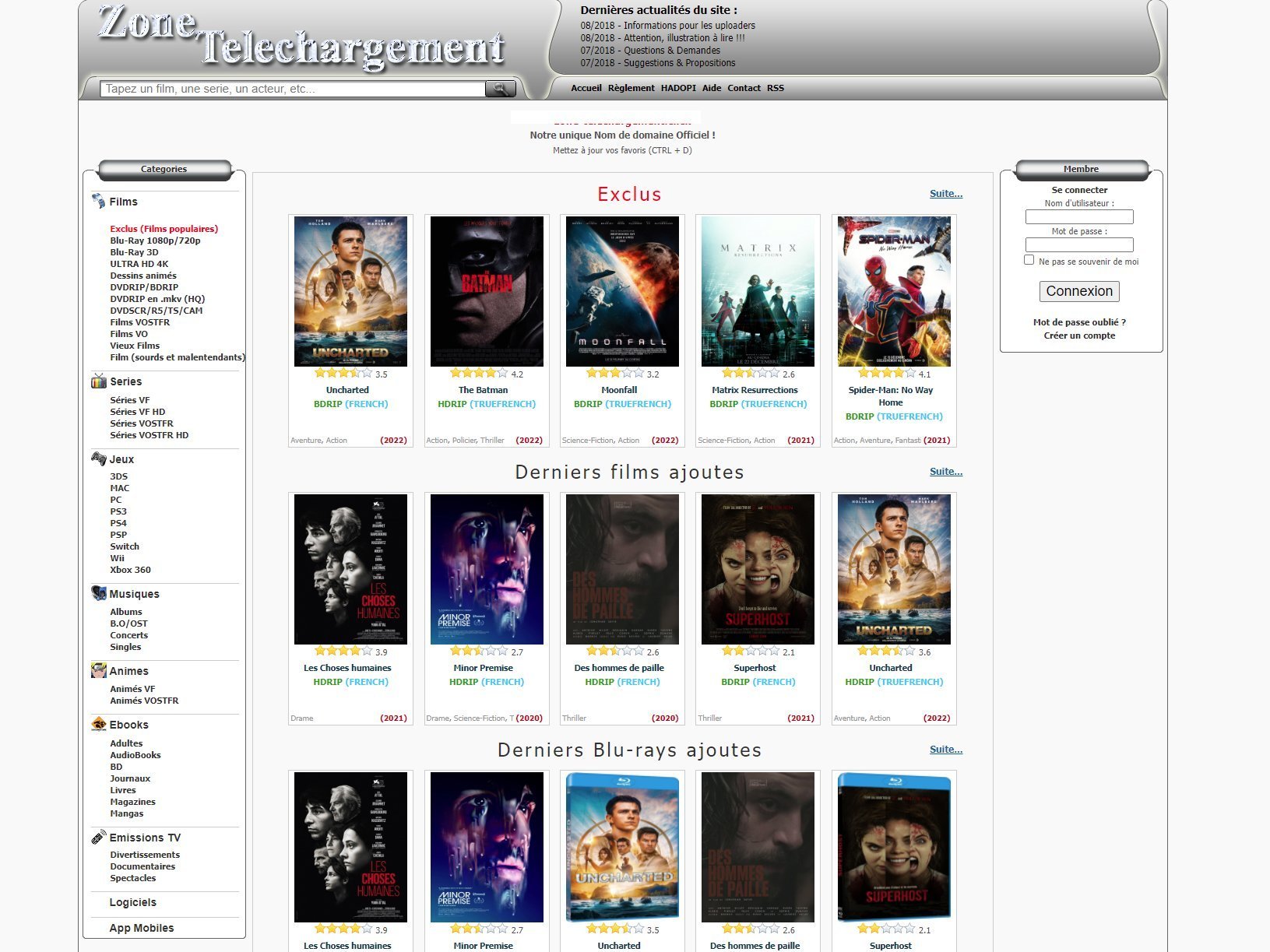Open the Logiciels category
1270x952 pixels.
pyautogui.click(x=132, y=902)
